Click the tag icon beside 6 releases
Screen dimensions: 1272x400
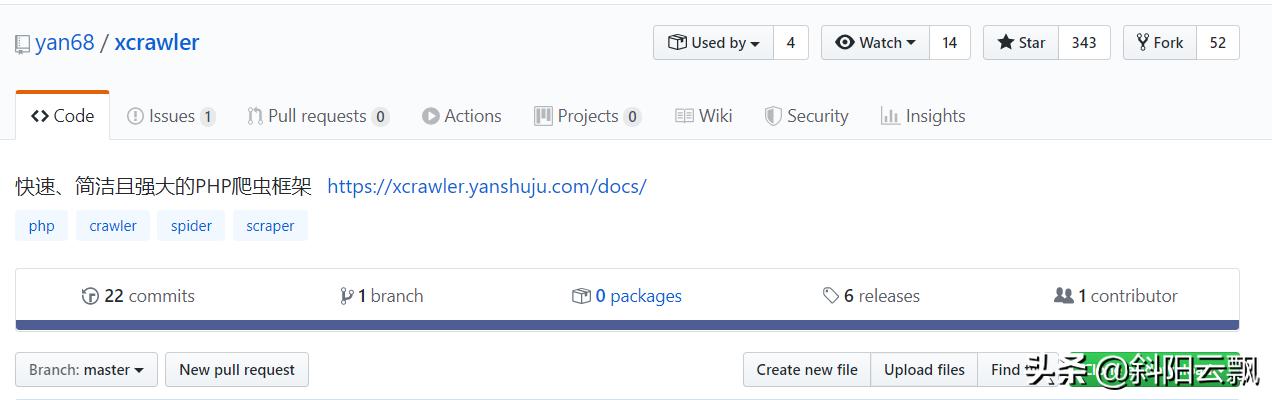[830, 296]
